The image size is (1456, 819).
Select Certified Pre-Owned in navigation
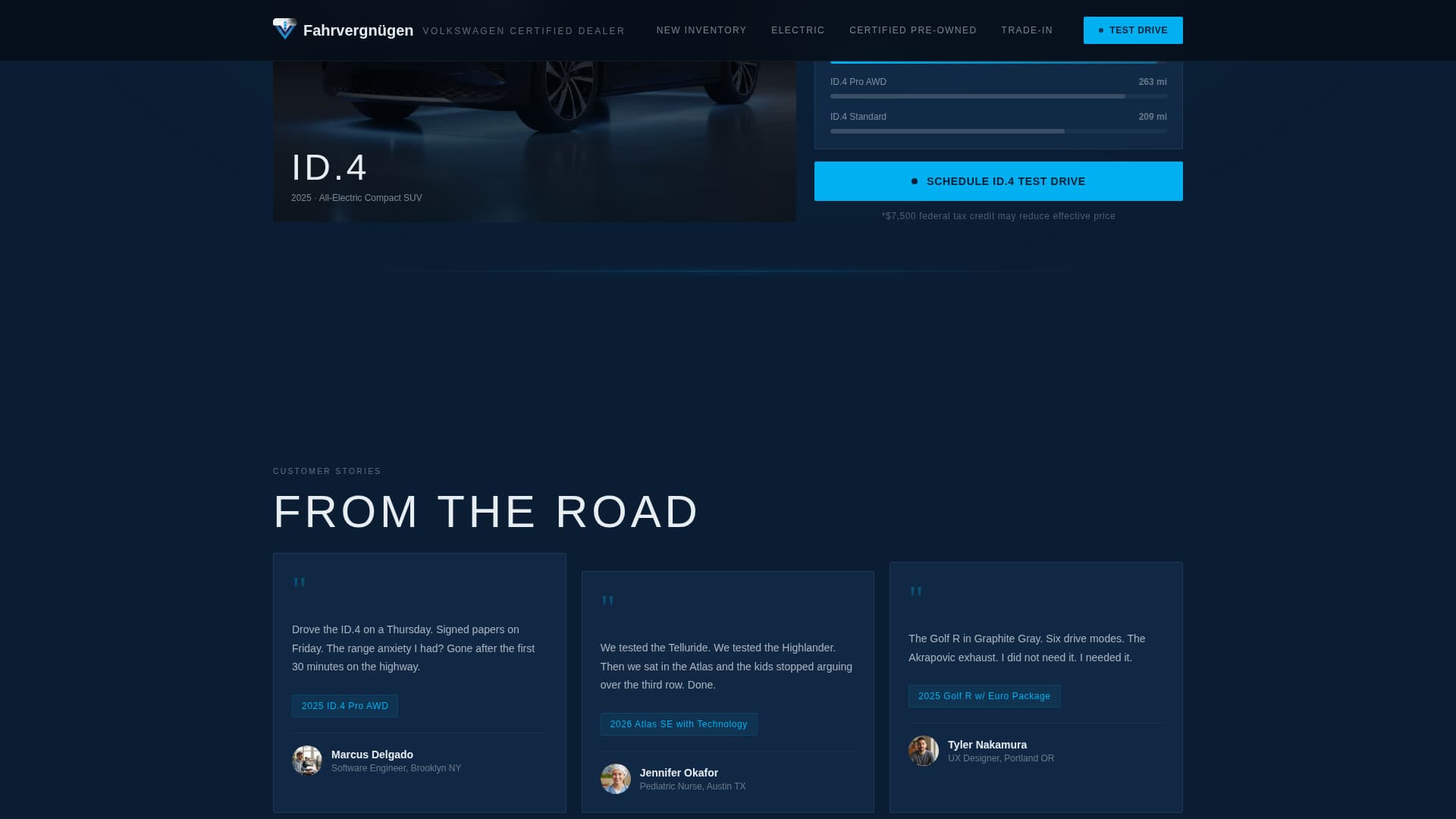[913, 30]
